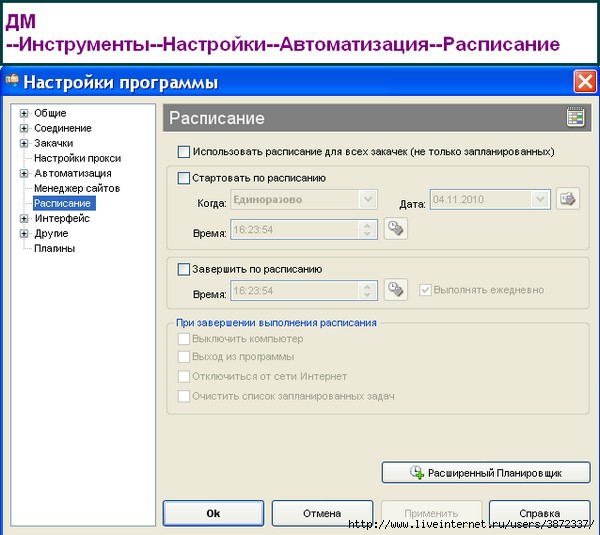Screen dimensions: 600x535
Task: Enable Использовать расписание для всех закачек
Action: pyautogui.click(x=184, y=152)
